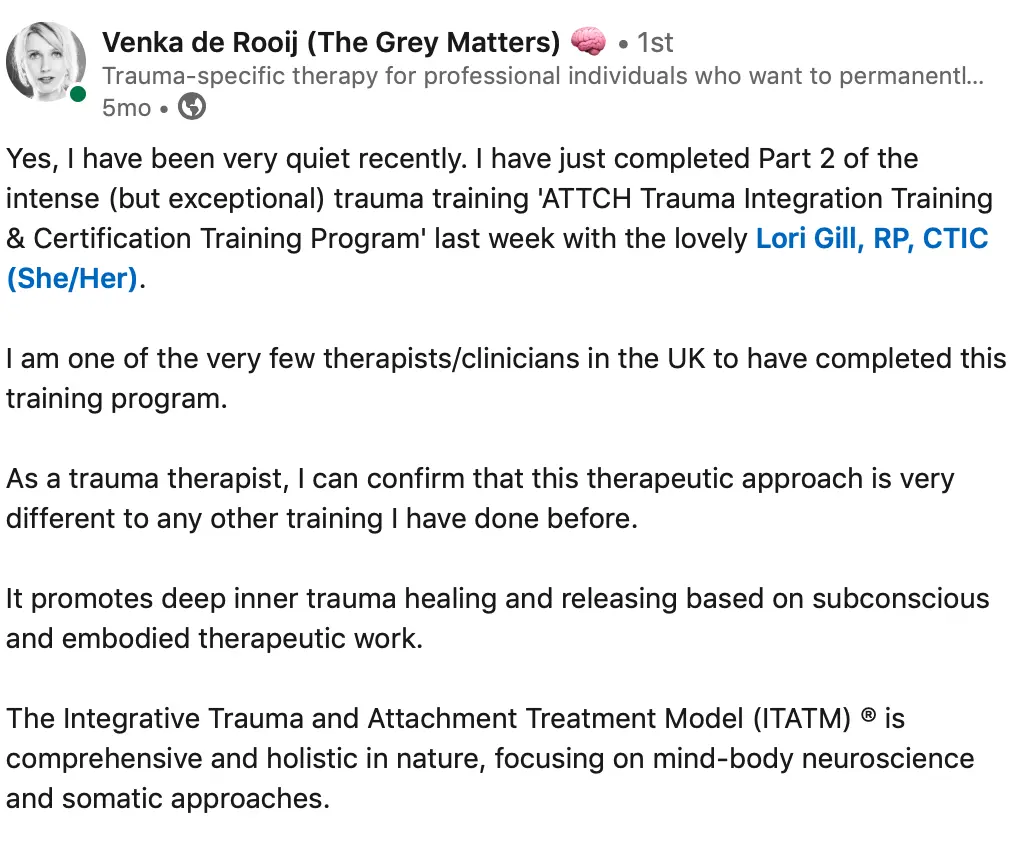Click the 'and somatic approaches.' closing line

(x=168, y=799)
